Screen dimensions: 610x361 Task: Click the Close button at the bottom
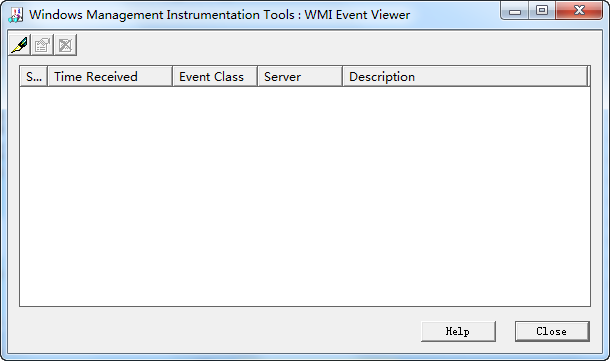point(552,331)
